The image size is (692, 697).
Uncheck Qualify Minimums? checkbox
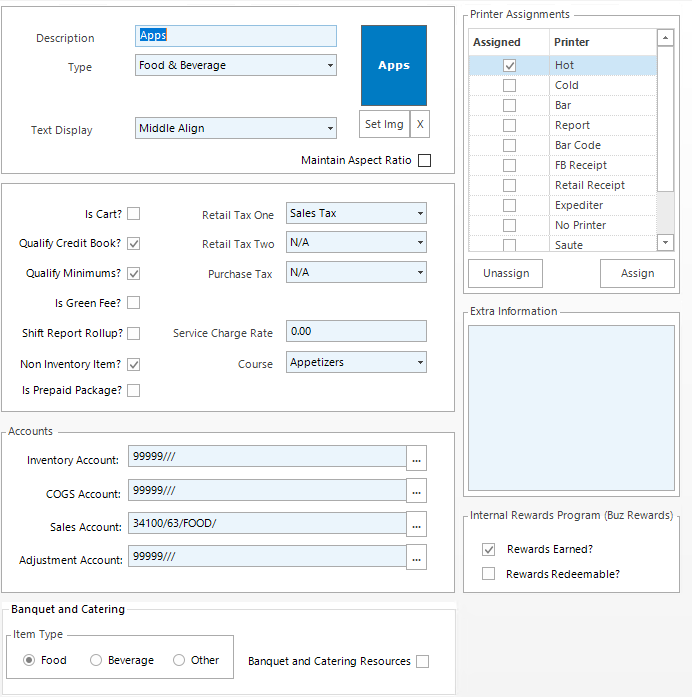[133, 273]
